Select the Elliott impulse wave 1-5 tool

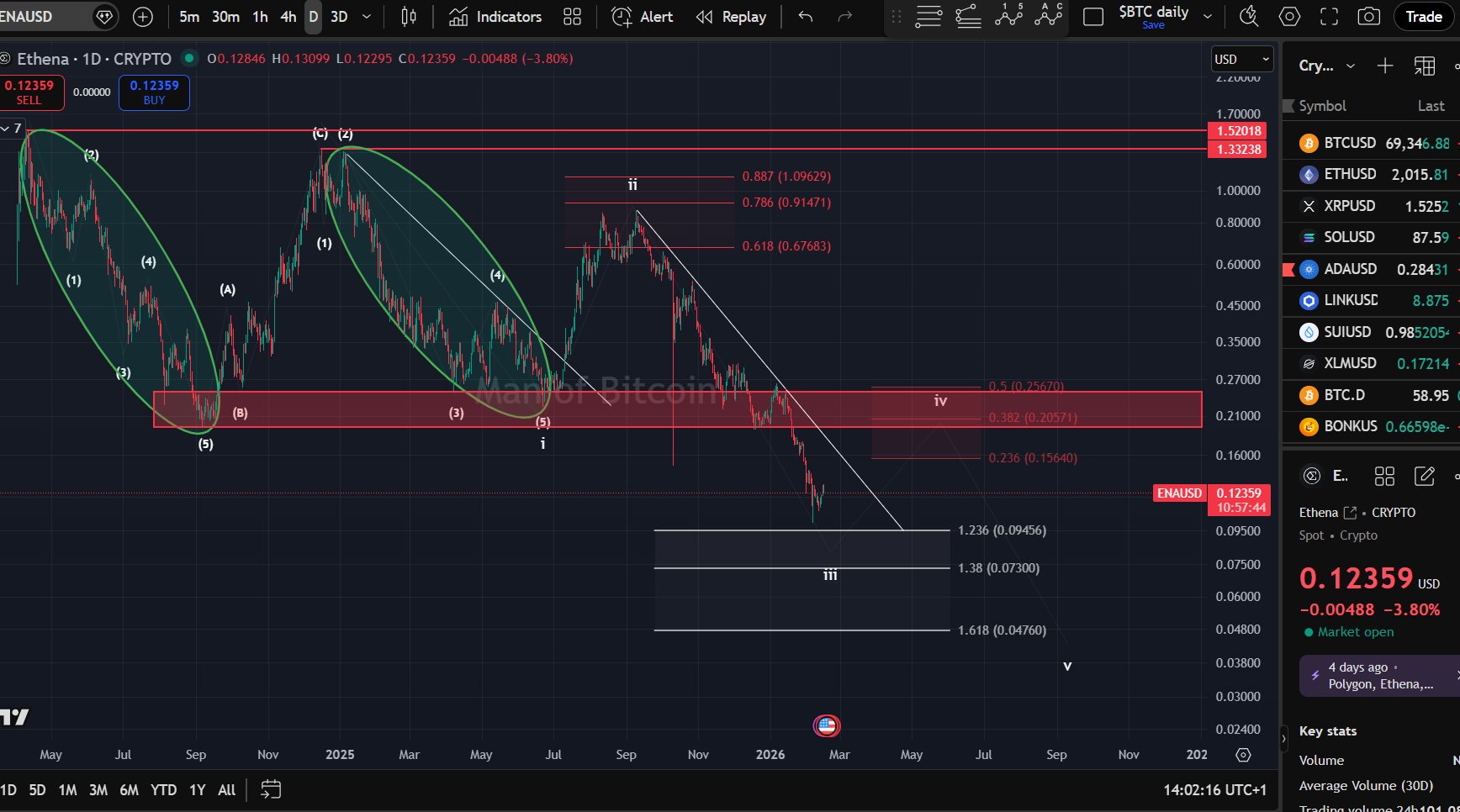(x=1008, y=15)
